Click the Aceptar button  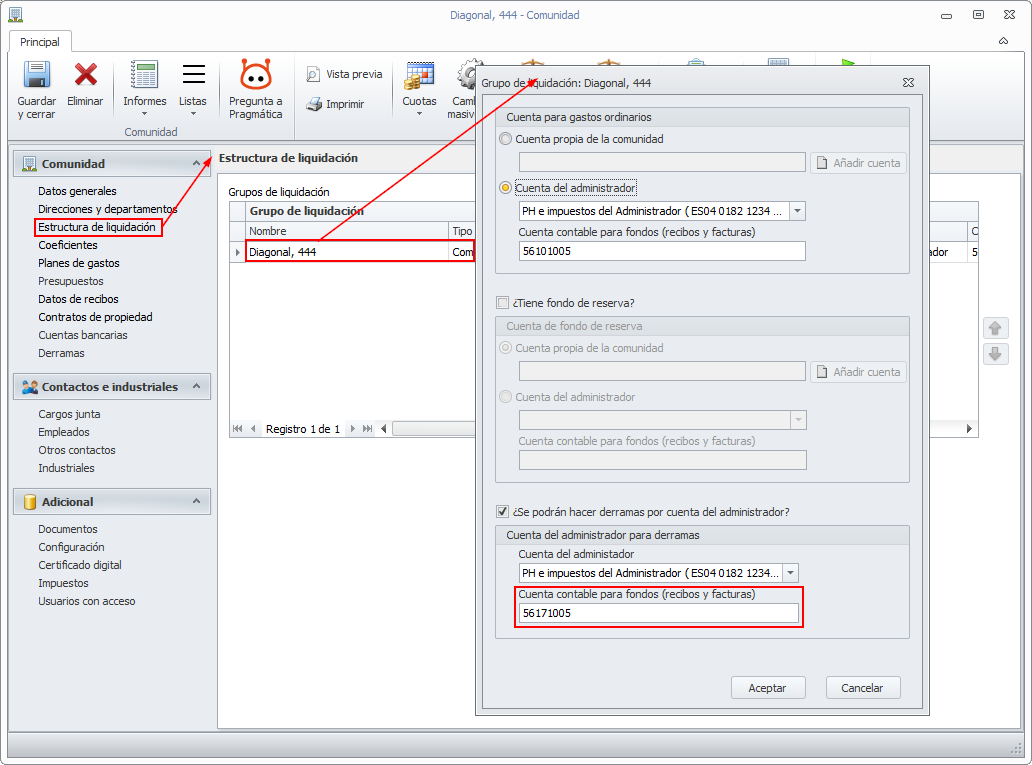coord(767,688)
